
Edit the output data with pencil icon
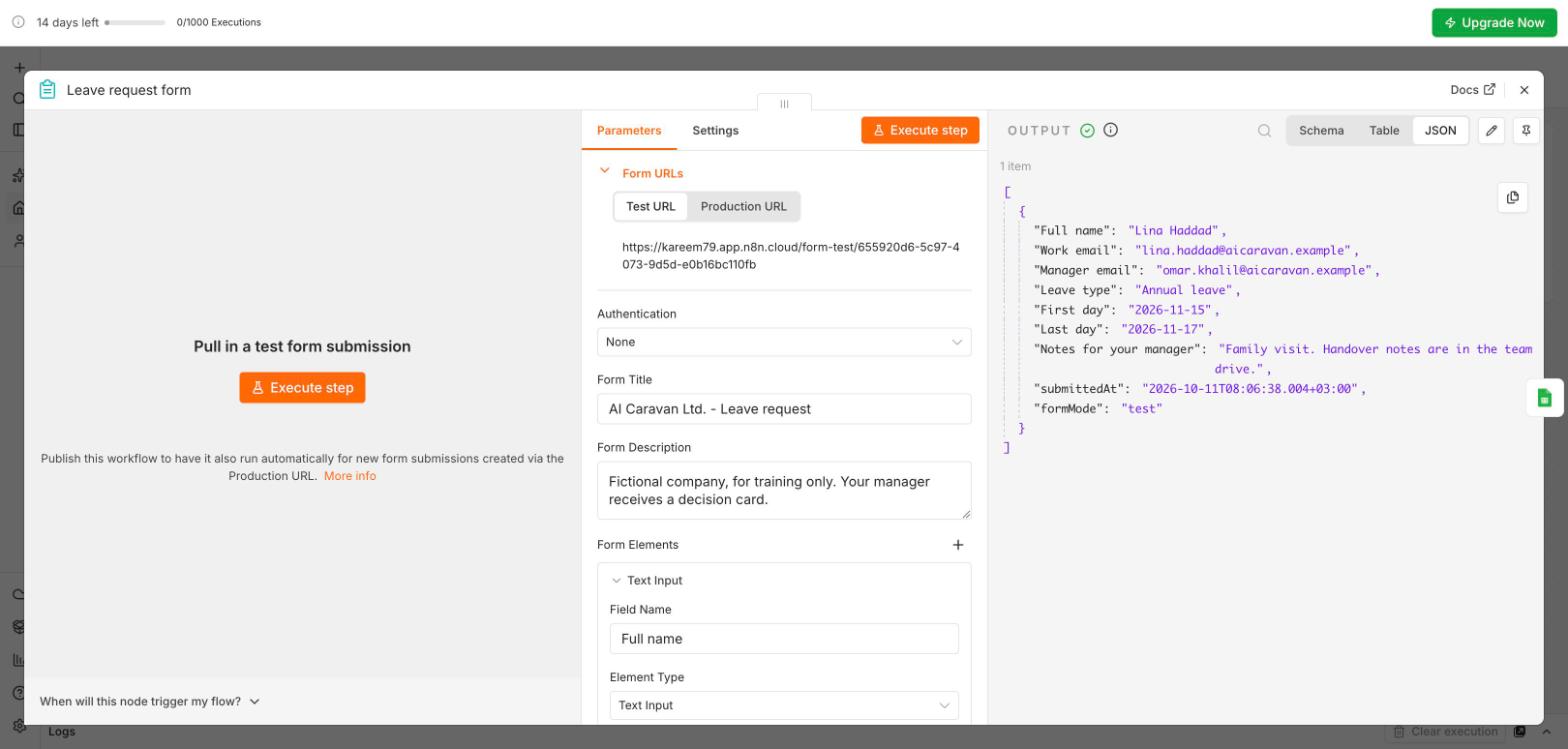tap(1491, 130)
